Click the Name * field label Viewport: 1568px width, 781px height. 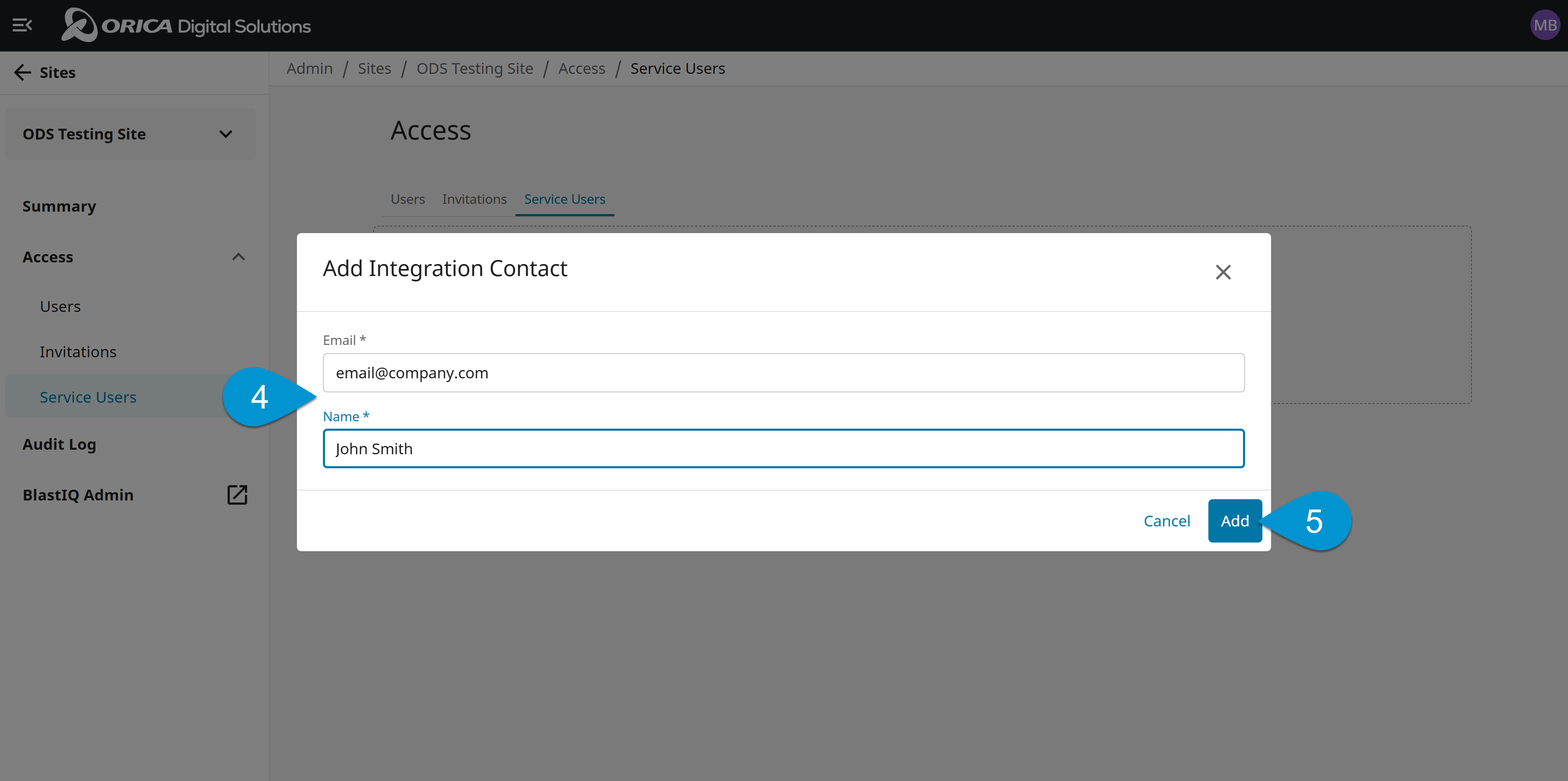pos(346,416)
